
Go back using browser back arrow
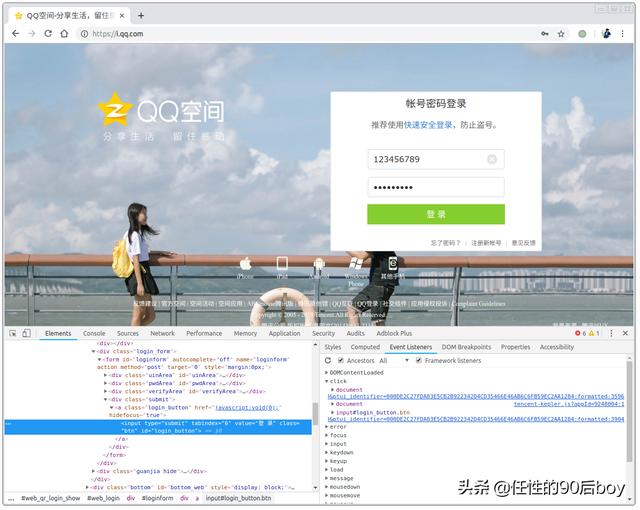click(16, 33)
